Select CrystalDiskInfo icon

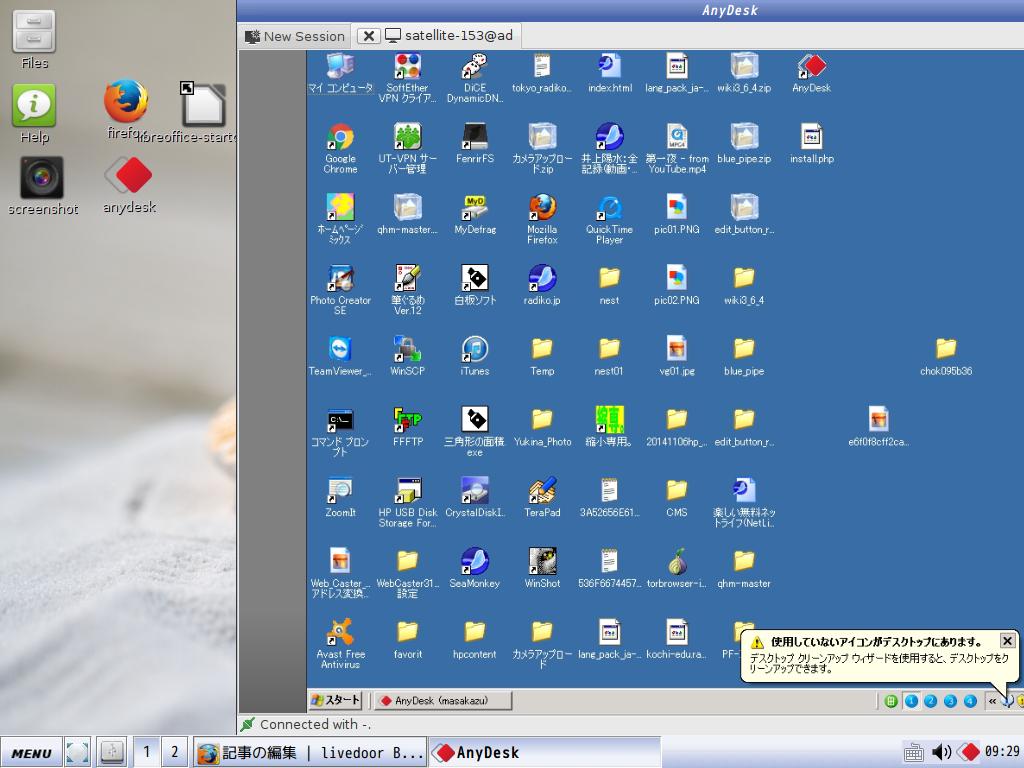475,498
